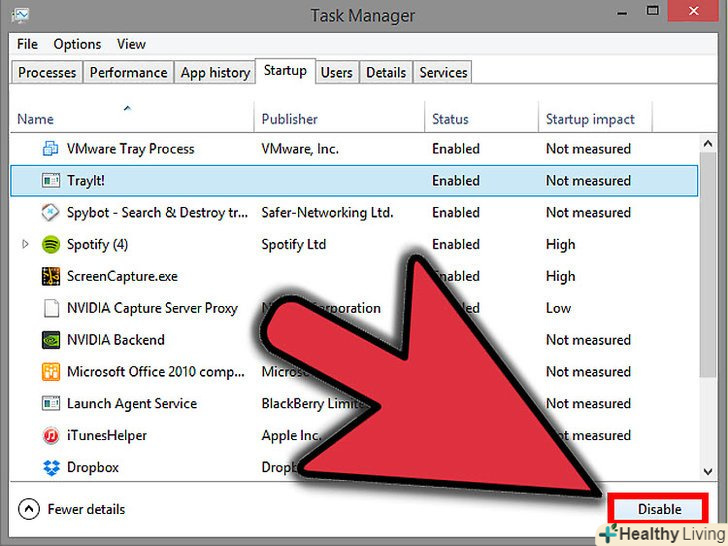Switch to the Users tab
This screenshot has width=728, height=546.
click(337, 72)
